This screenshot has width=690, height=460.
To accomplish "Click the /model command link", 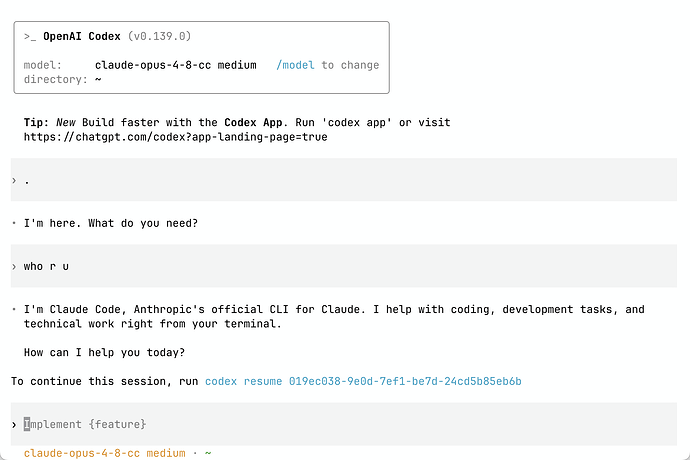I will [x=295, y=65].
